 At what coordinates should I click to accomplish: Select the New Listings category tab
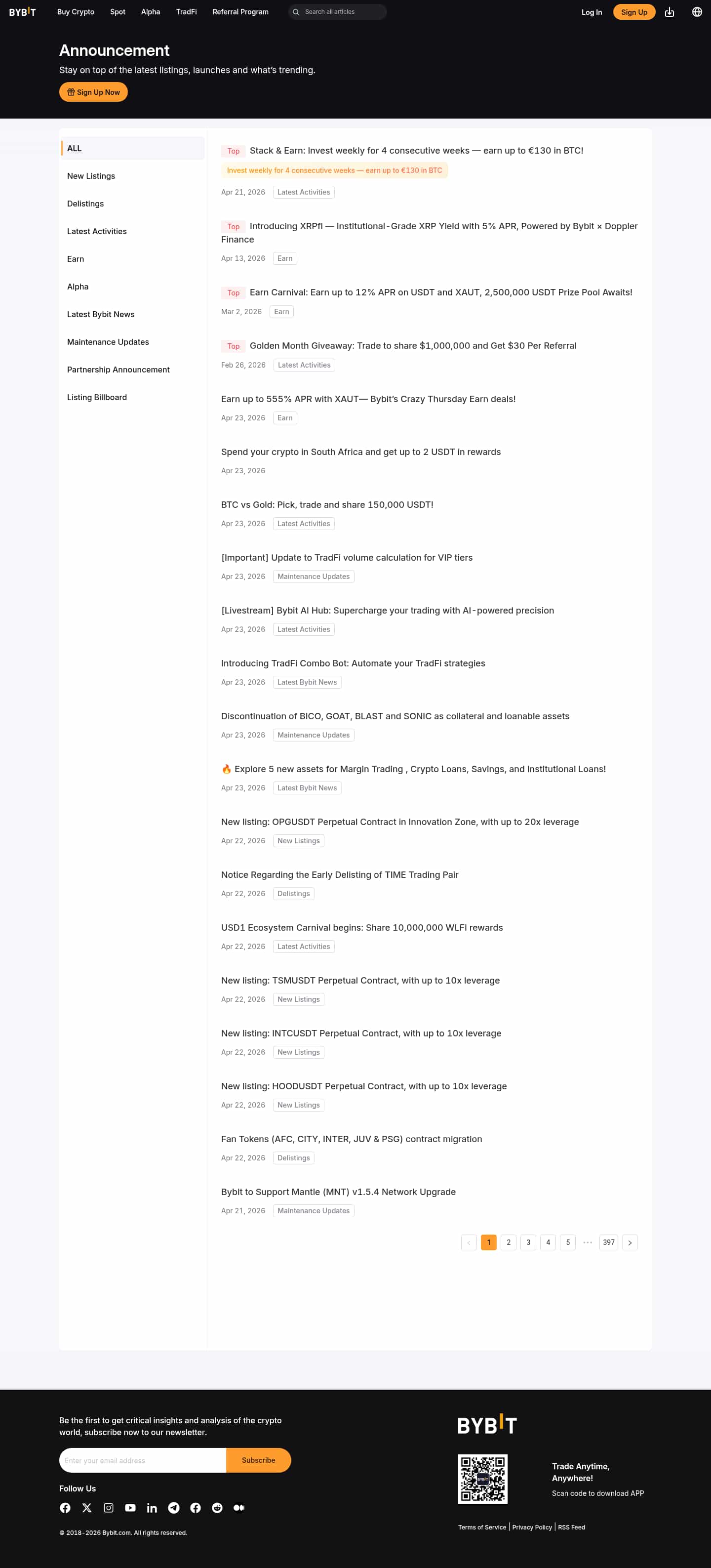click(x=91, y=176)
